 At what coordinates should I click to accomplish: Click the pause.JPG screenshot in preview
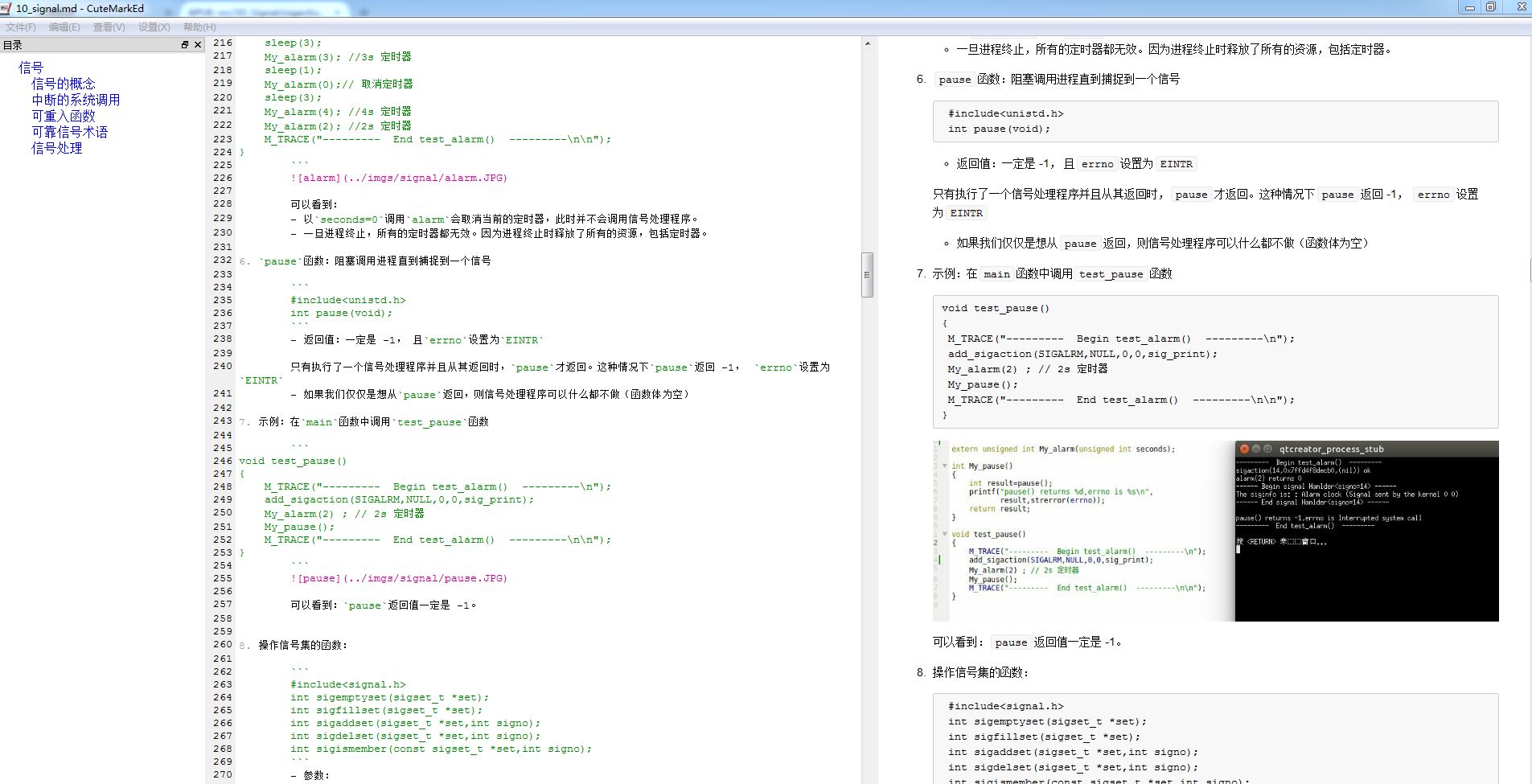click(1215, 531)
